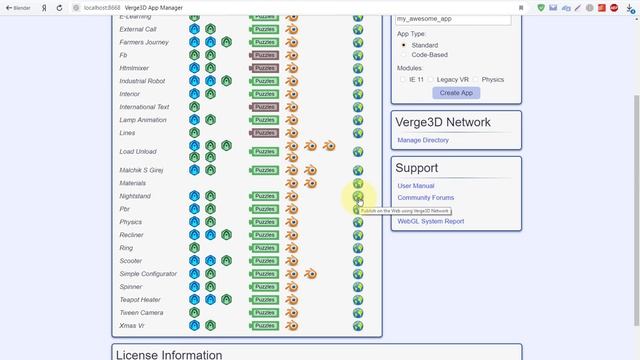Click the browser reload icon

pyautogui.click(x=59, y=8)
